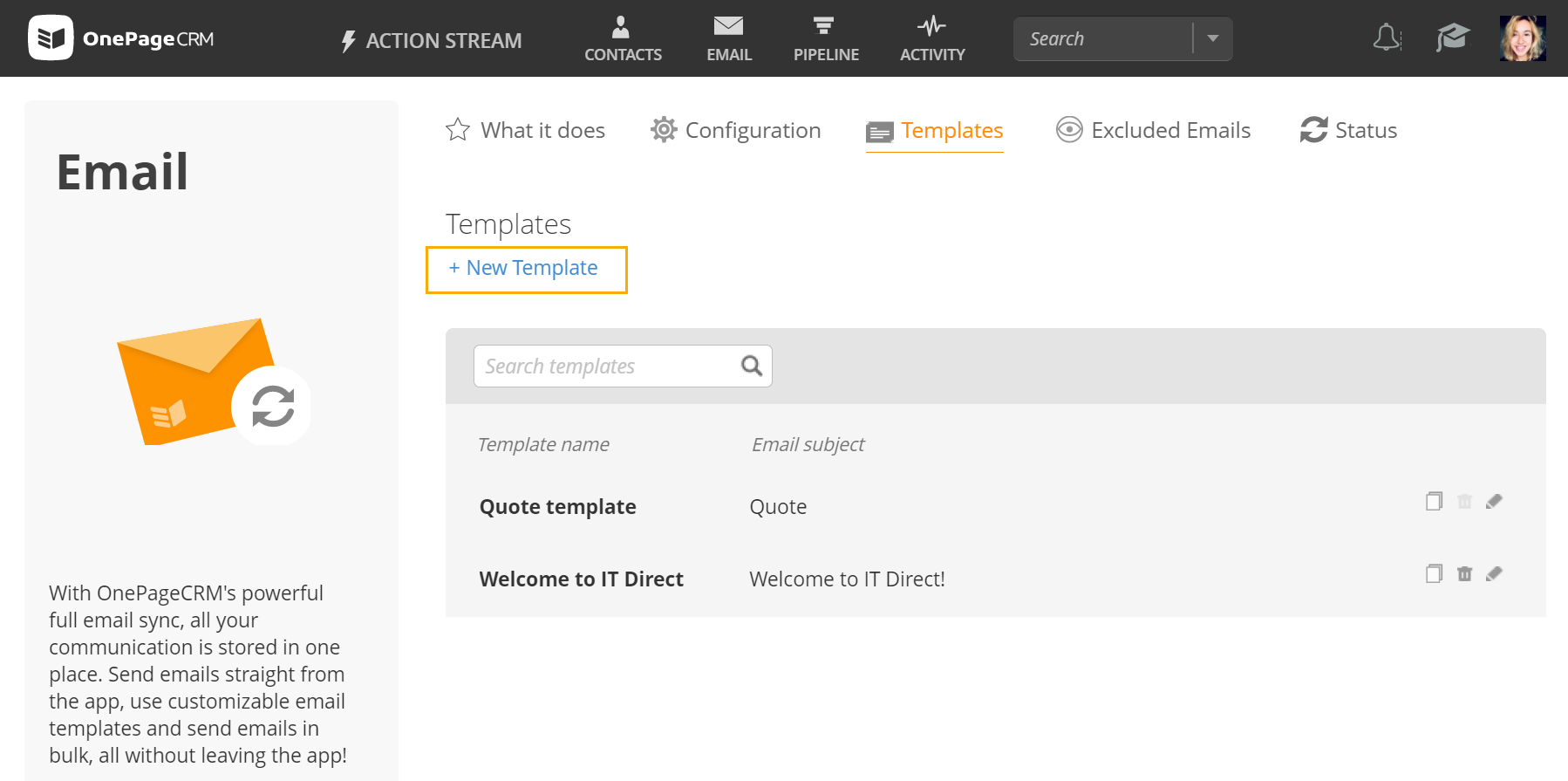
Task: Open the graduation cap help icon
Action: [1453, 38]
